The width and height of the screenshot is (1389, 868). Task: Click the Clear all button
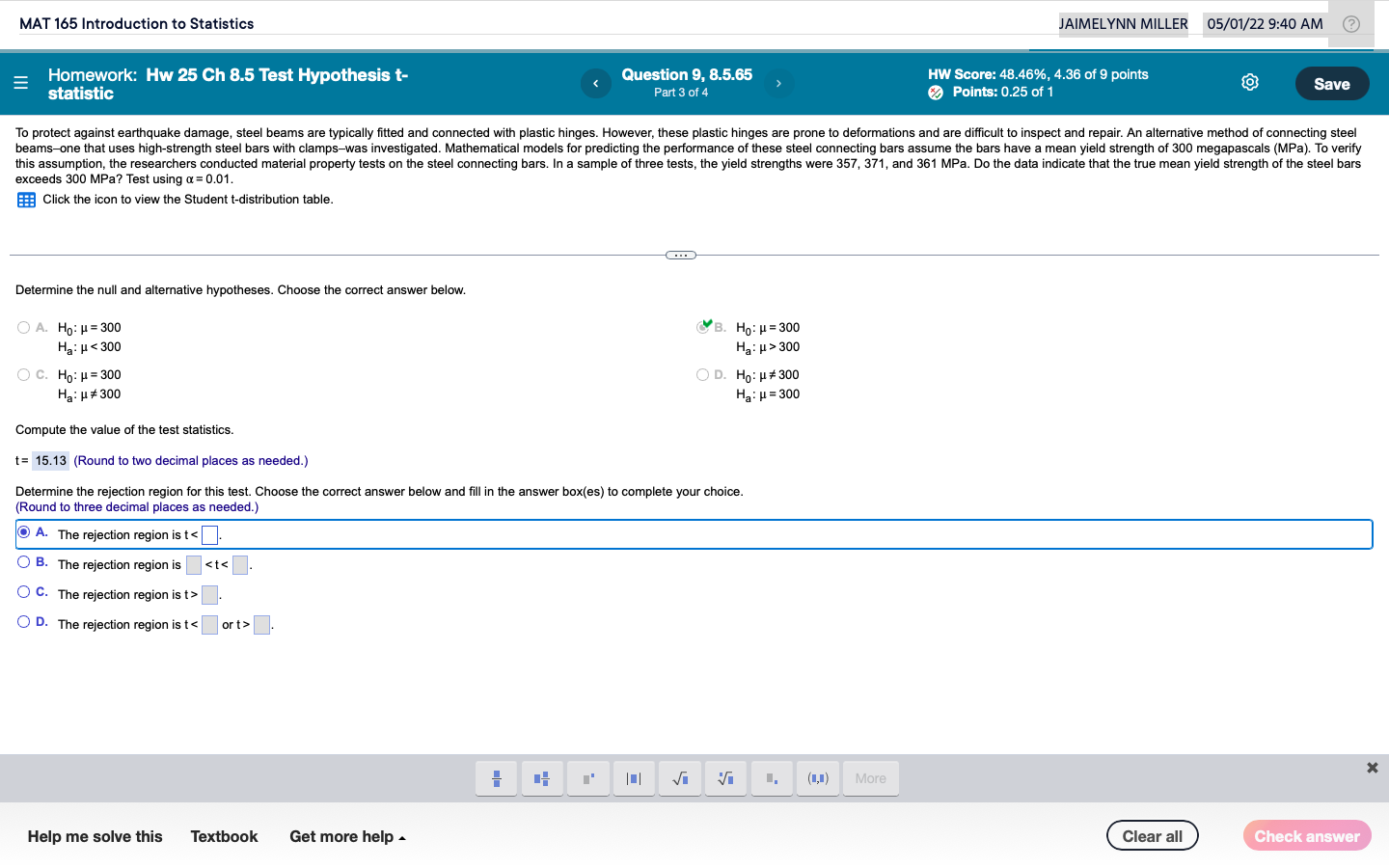point(1153,836)
